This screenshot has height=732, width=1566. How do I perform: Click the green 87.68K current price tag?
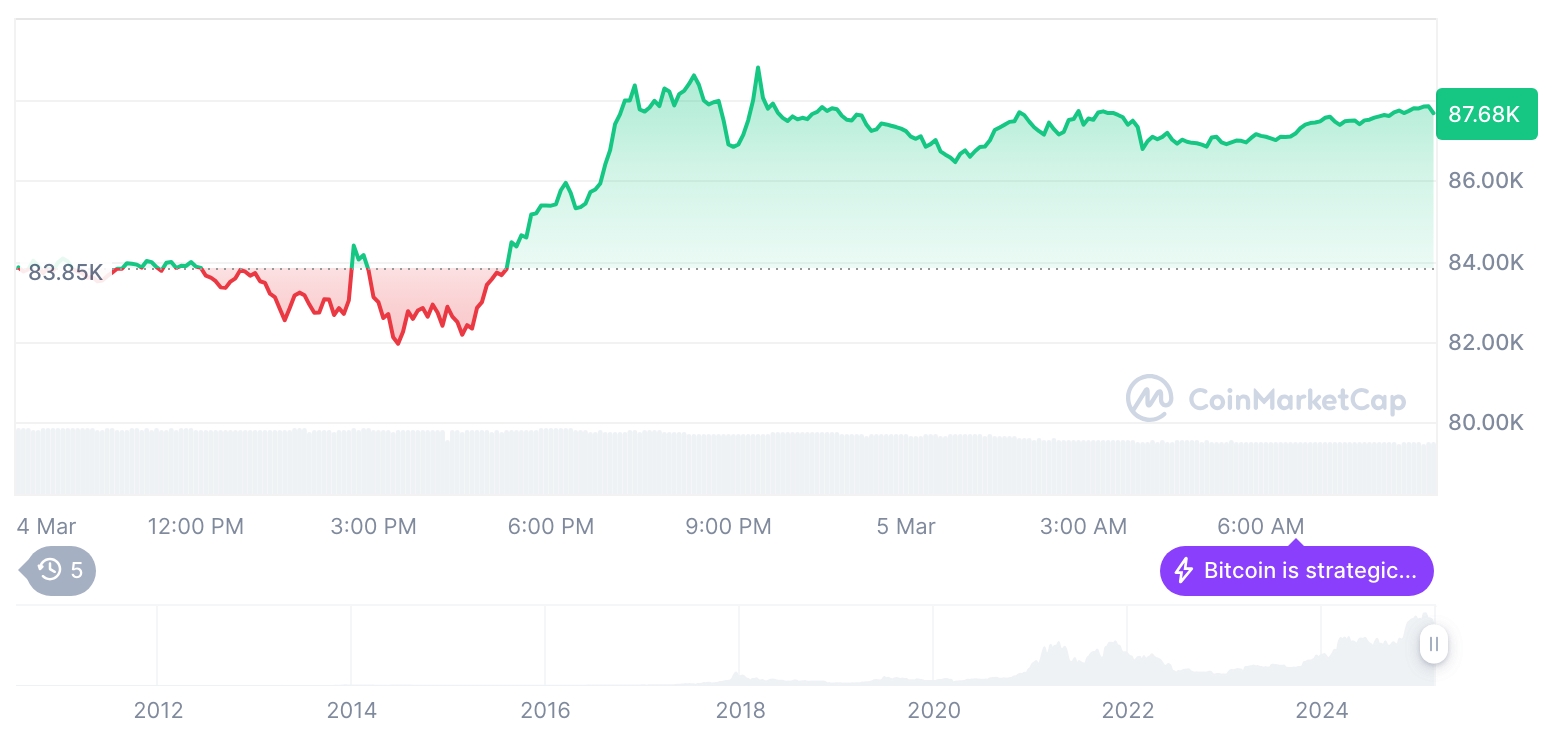pos(1485,114)
